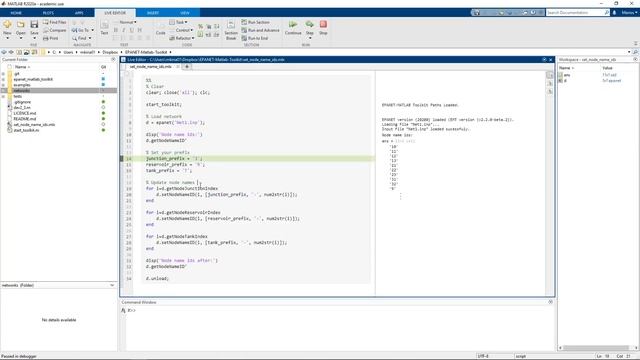This screenshot has width=640, height=360.
Task: Insert a Code block
Action: (160, 28)
